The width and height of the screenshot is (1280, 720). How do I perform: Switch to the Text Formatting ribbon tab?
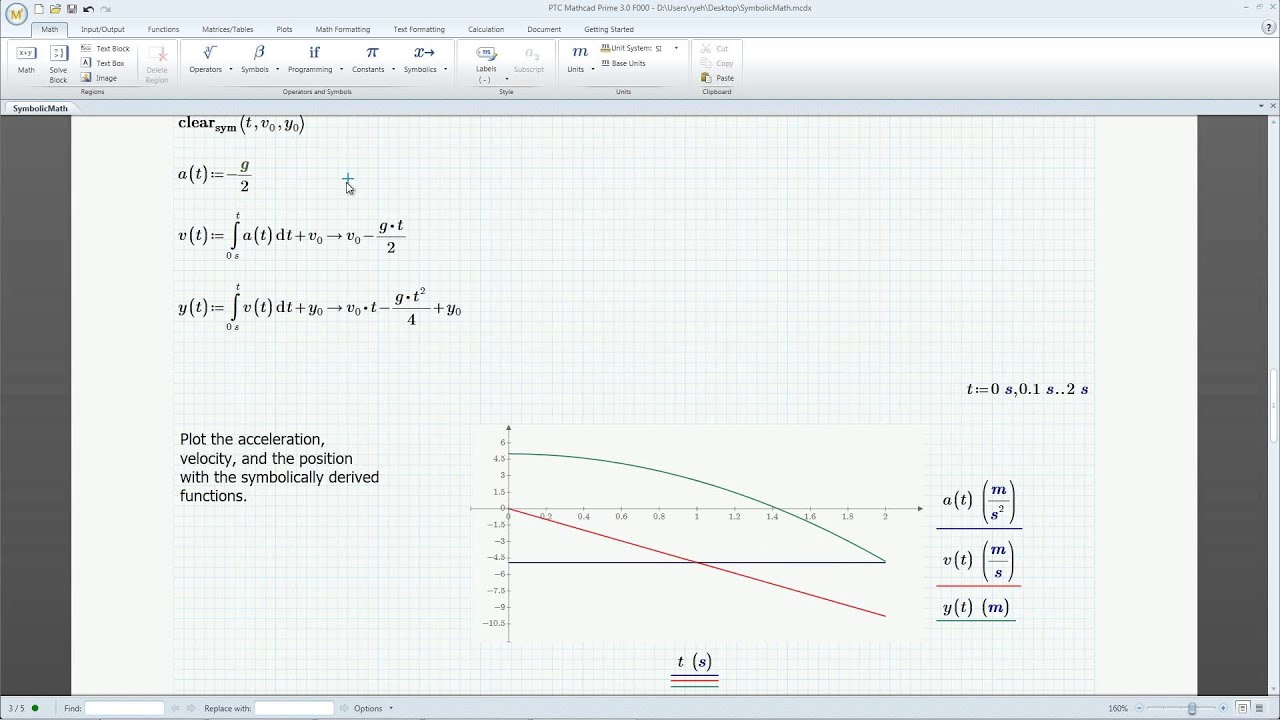(x=419, y=29)
